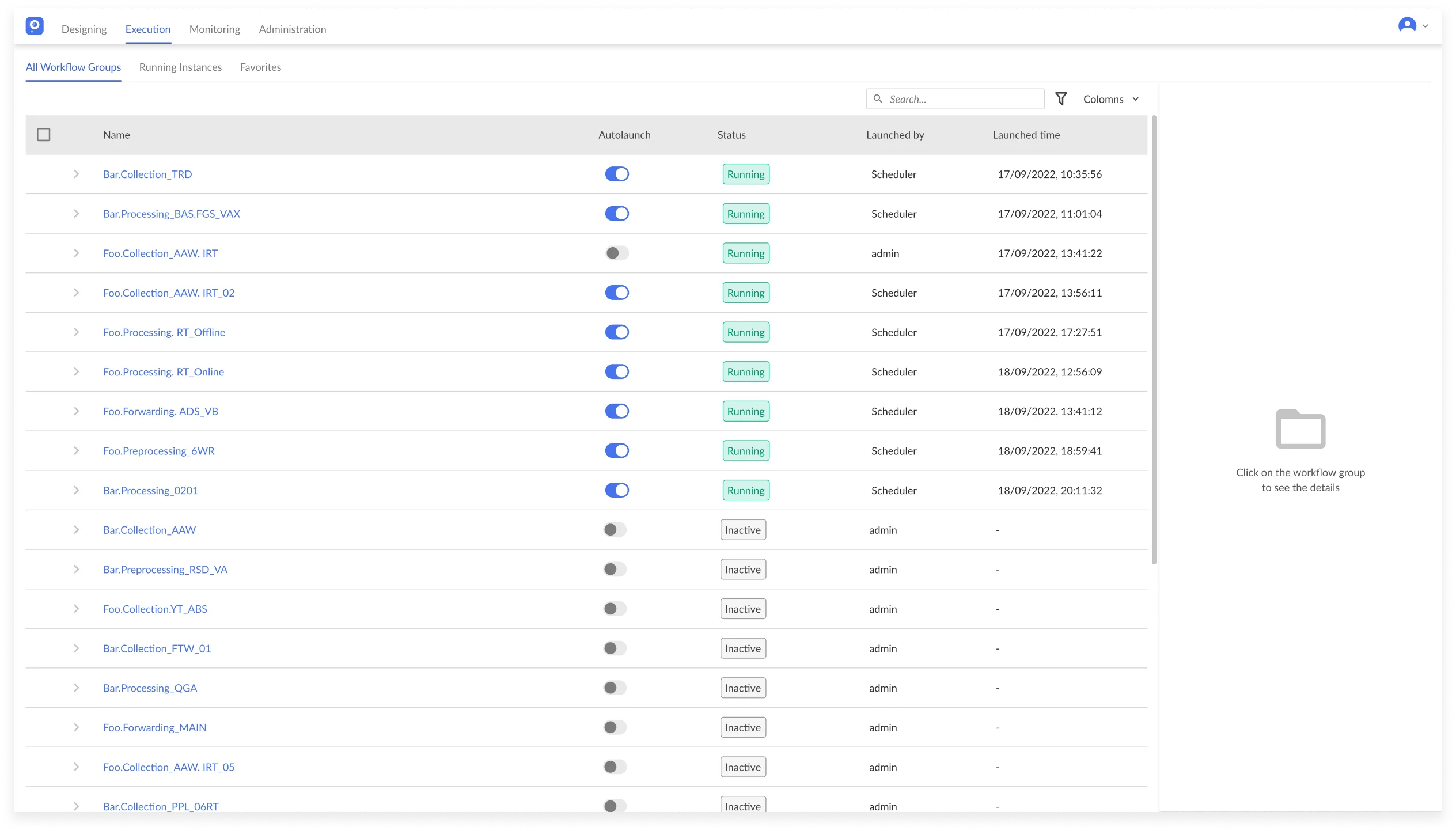Click the search magnifier icon
Viewport: 1456px width, 831px height.
click(x=878, y=99)
